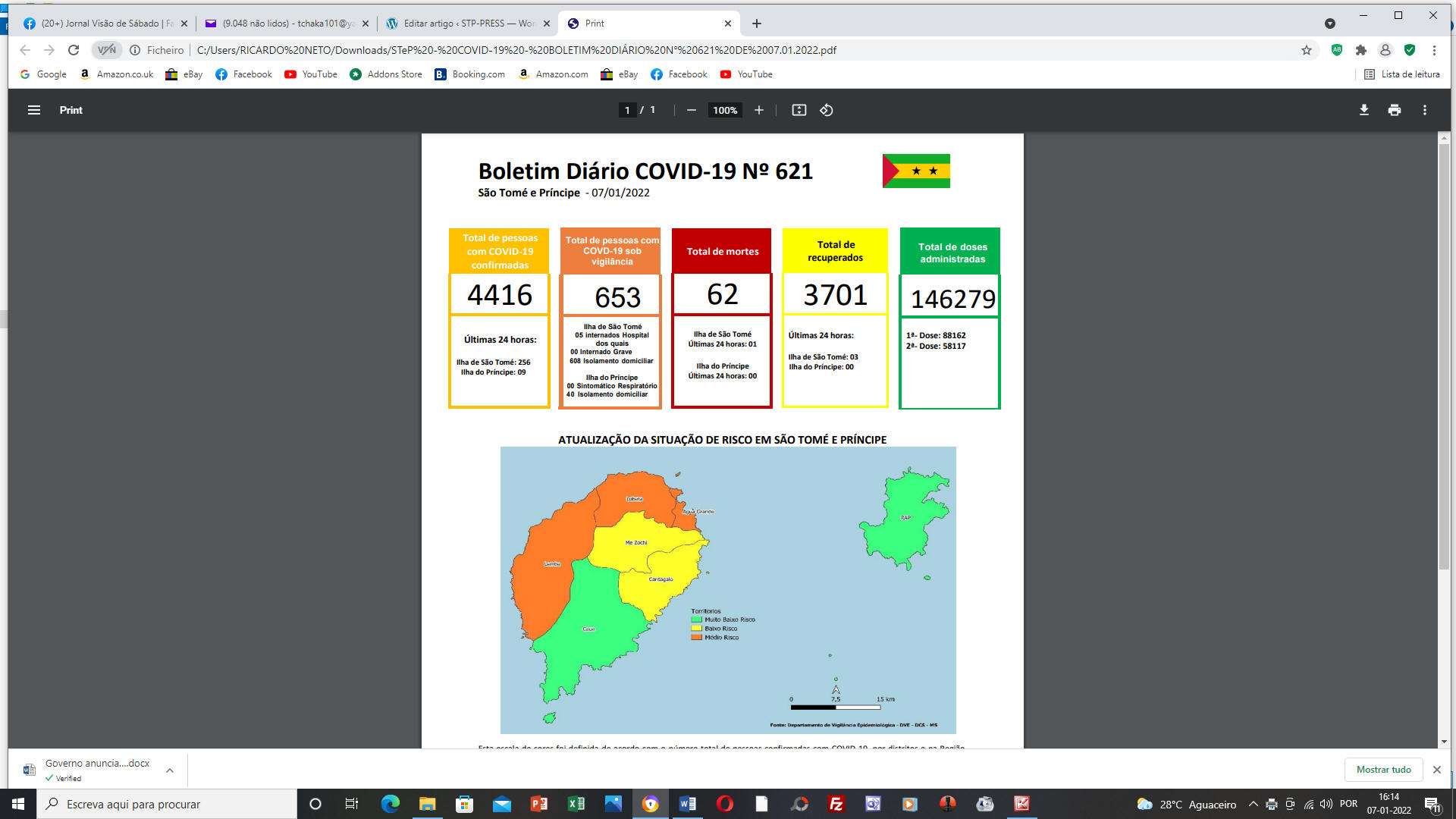Open Cortana circle icon on taskbar
This screenshot has width=1456, height=819.
(x=315, y=804)
